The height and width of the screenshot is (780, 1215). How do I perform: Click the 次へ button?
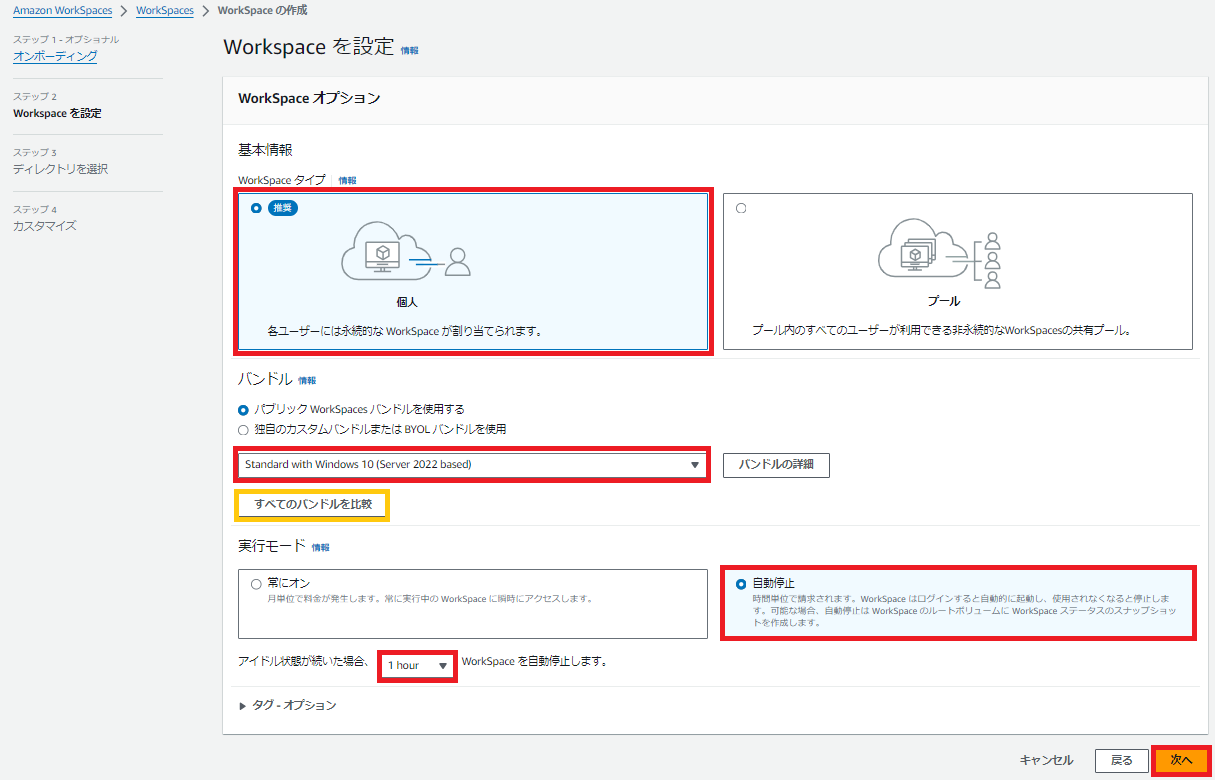(1181, 761)
